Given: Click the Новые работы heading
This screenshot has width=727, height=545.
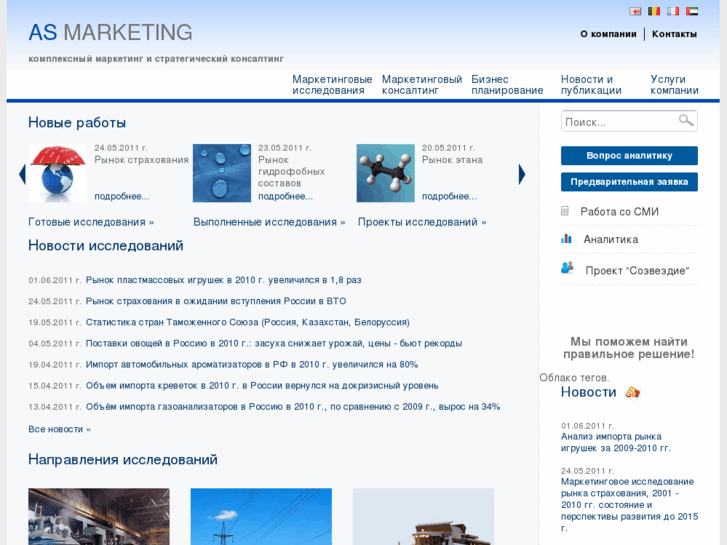Looking at the screenshot, I should pyautogui.click(x=77, y=122).
